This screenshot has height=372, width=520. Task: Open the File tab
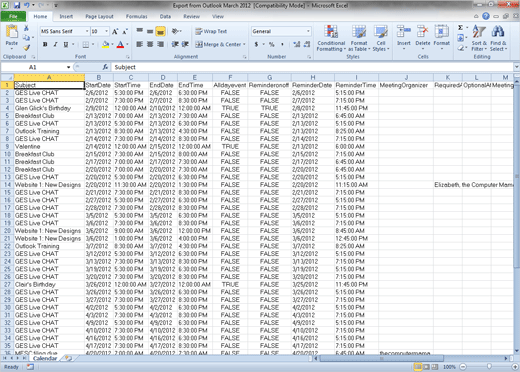click(13, 16)
